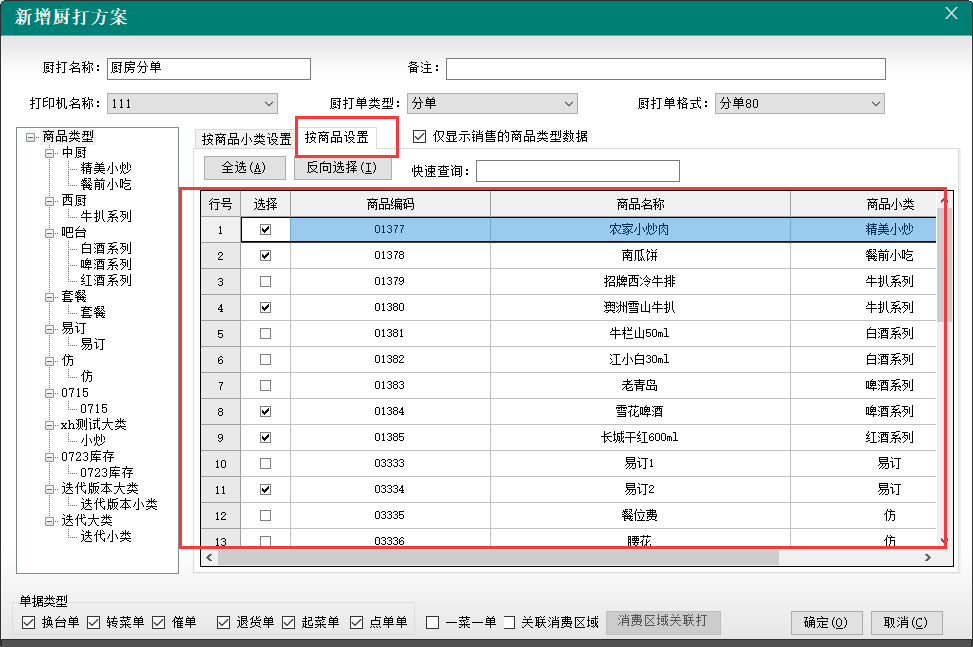Check the selection box for 易订1
Screen dimensions: 973x647
click(x=266, y=463)
